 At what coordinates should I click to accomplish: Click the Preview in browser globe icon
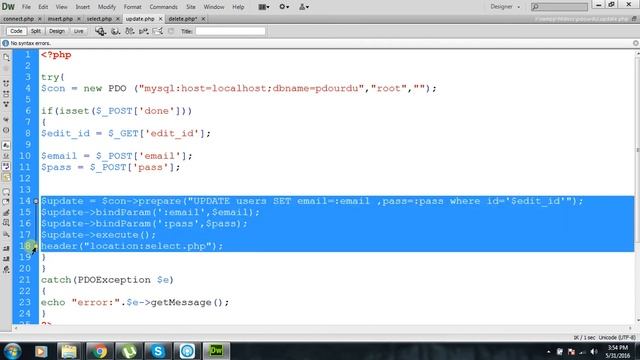(116, 31)
